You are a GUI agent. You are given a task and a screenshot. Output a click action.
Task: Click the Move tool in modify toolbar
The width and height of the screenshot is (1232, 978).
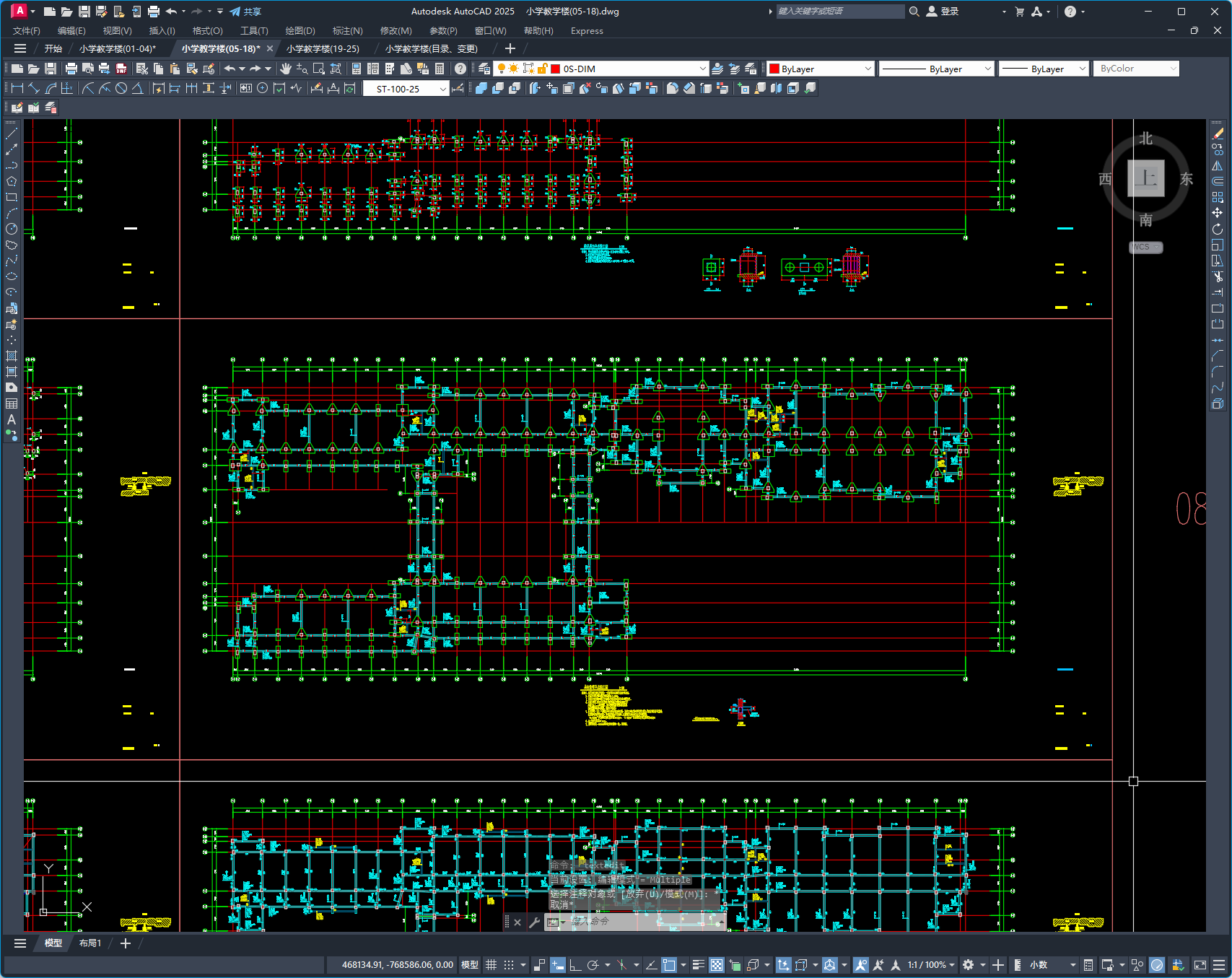[1218, 213]
